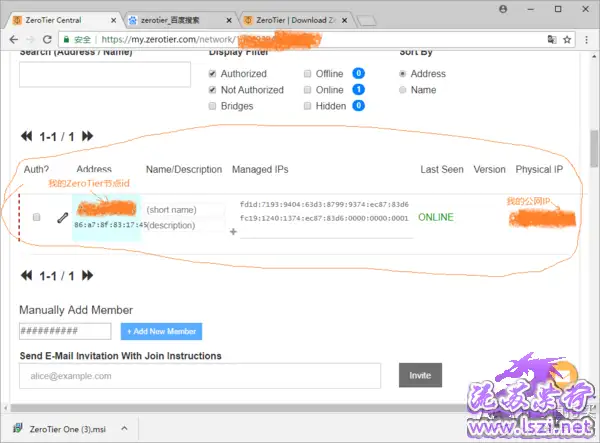Click the member short name field
This screenshot has height=443, width=600.
[184, 210]
